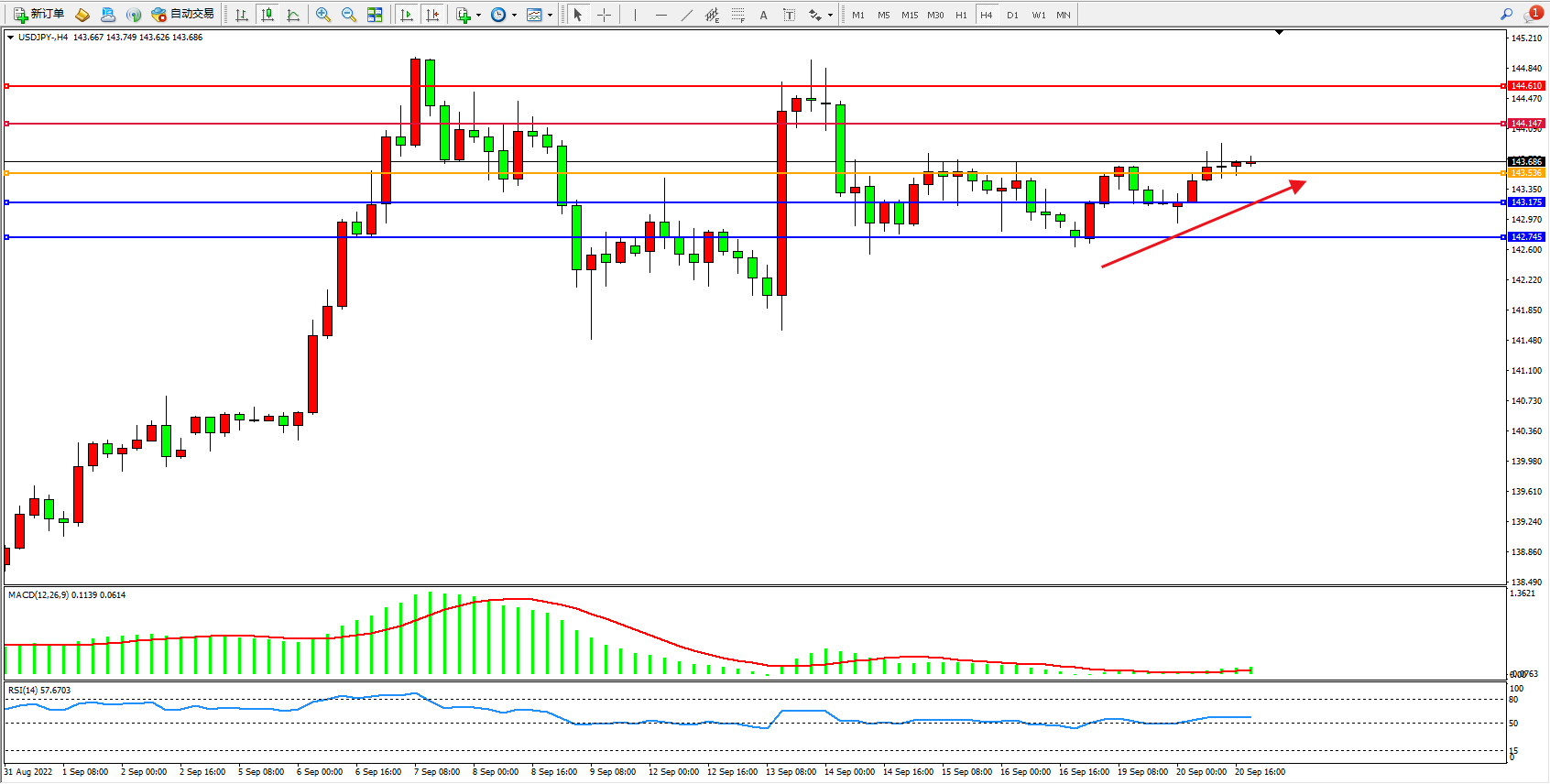Click the 新订单 new order button

(x=38, y=15)
